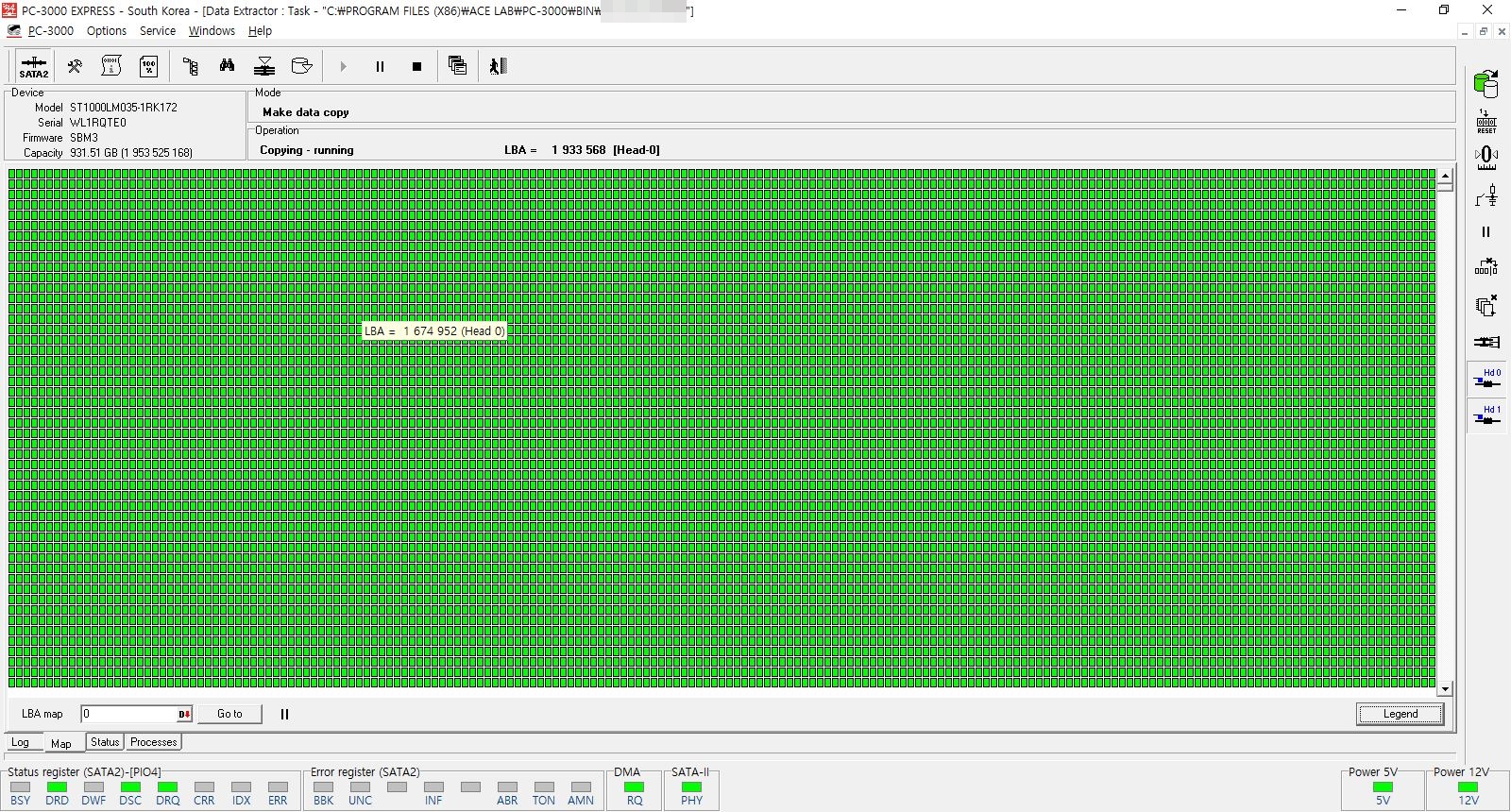The width and height of the screenshot is (1511, 812).
Task: Open the Service menu
Action: pyautogui.click(x=157, y=31)
